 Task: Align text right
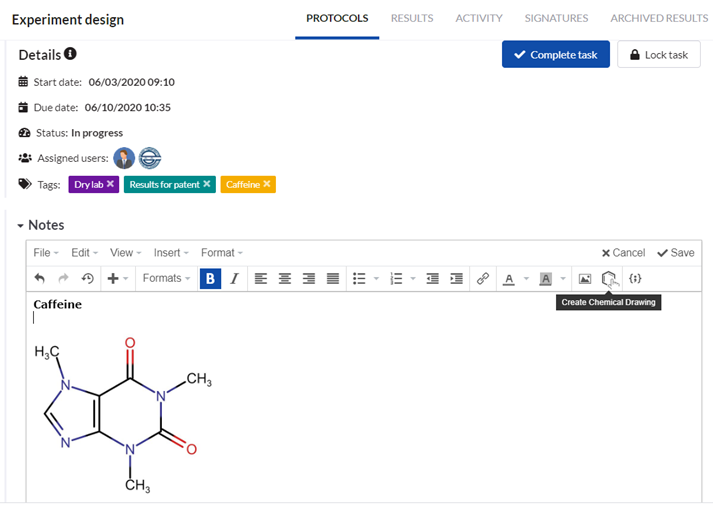pos(309,278)
